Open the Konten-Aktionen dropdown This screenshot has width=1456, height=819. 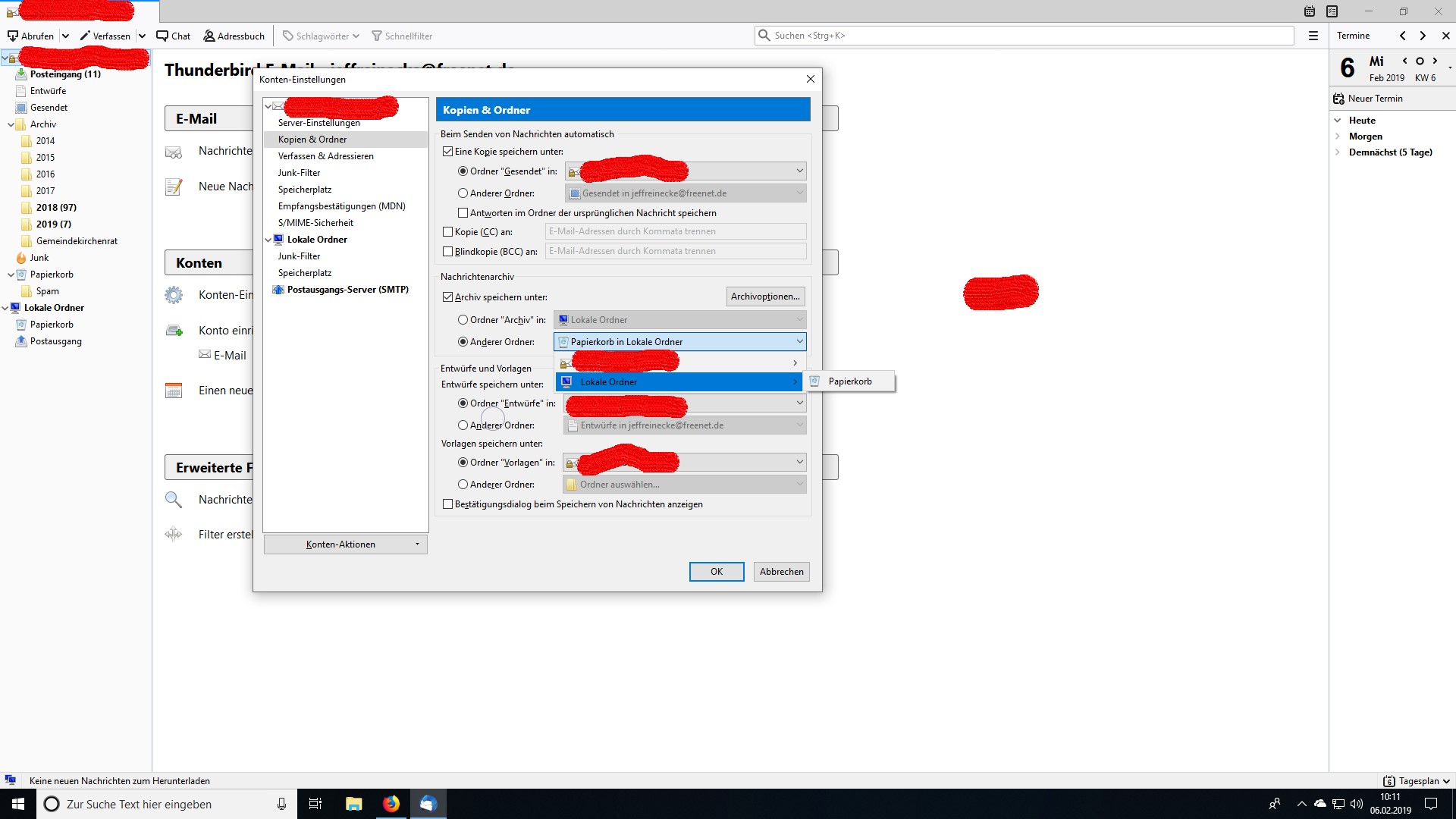(x=346, y=544)
